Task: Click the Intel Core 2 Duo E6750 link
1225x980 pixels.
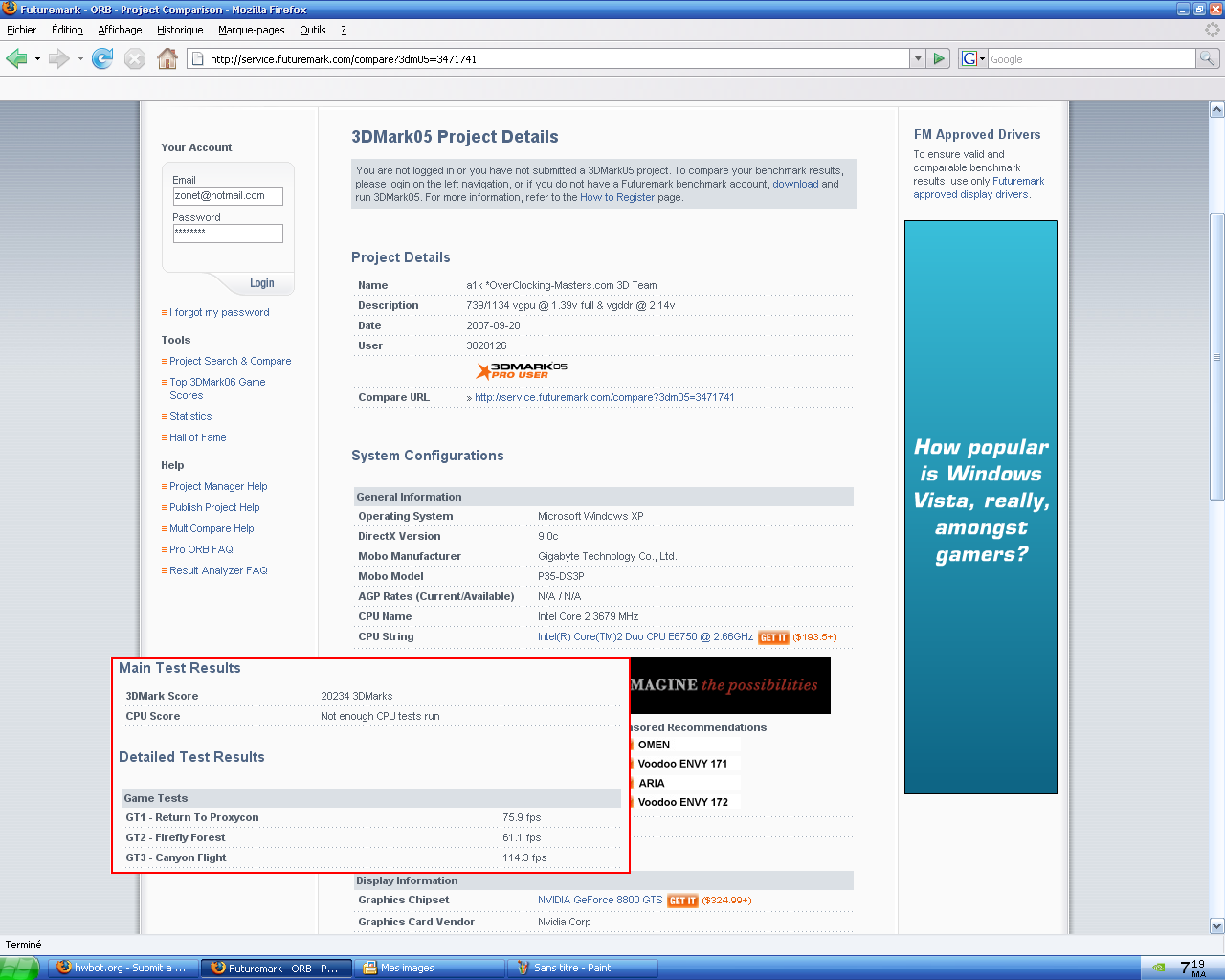Action: 645,636
